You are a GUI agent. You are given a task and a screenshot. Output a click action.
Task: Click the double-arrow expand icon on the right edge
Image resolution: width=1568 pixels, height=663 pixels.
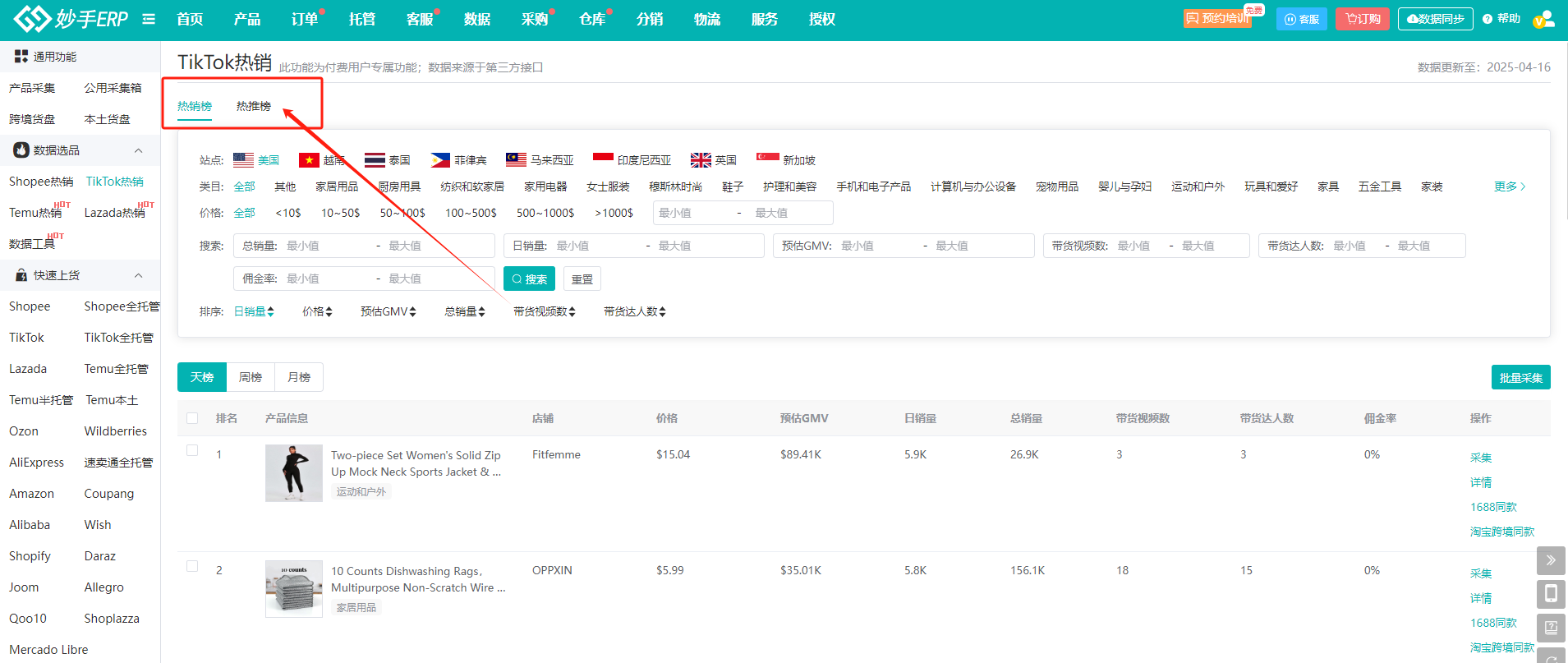pos(1551,560)
